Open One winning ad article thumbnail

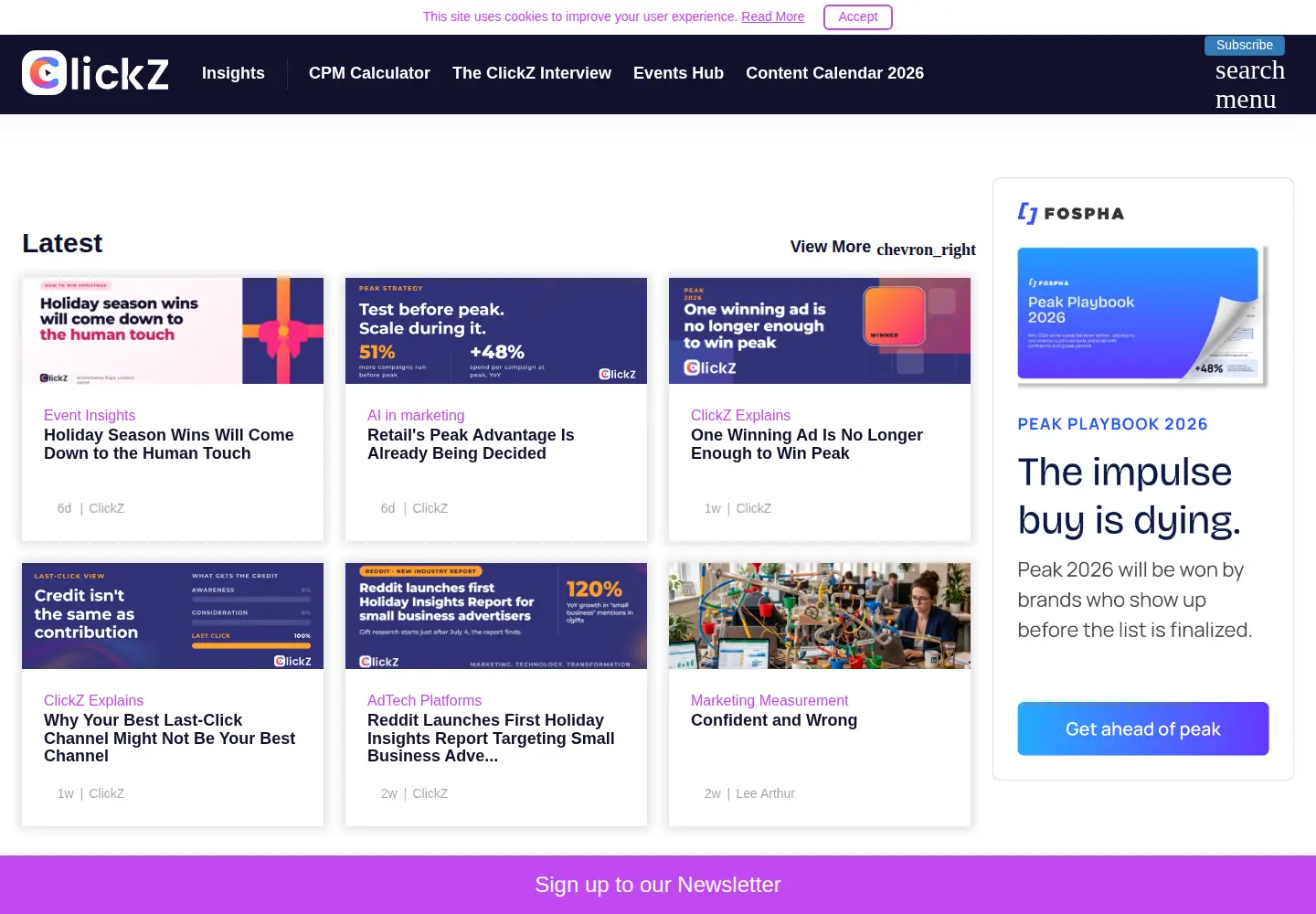(x=820, y=331)
